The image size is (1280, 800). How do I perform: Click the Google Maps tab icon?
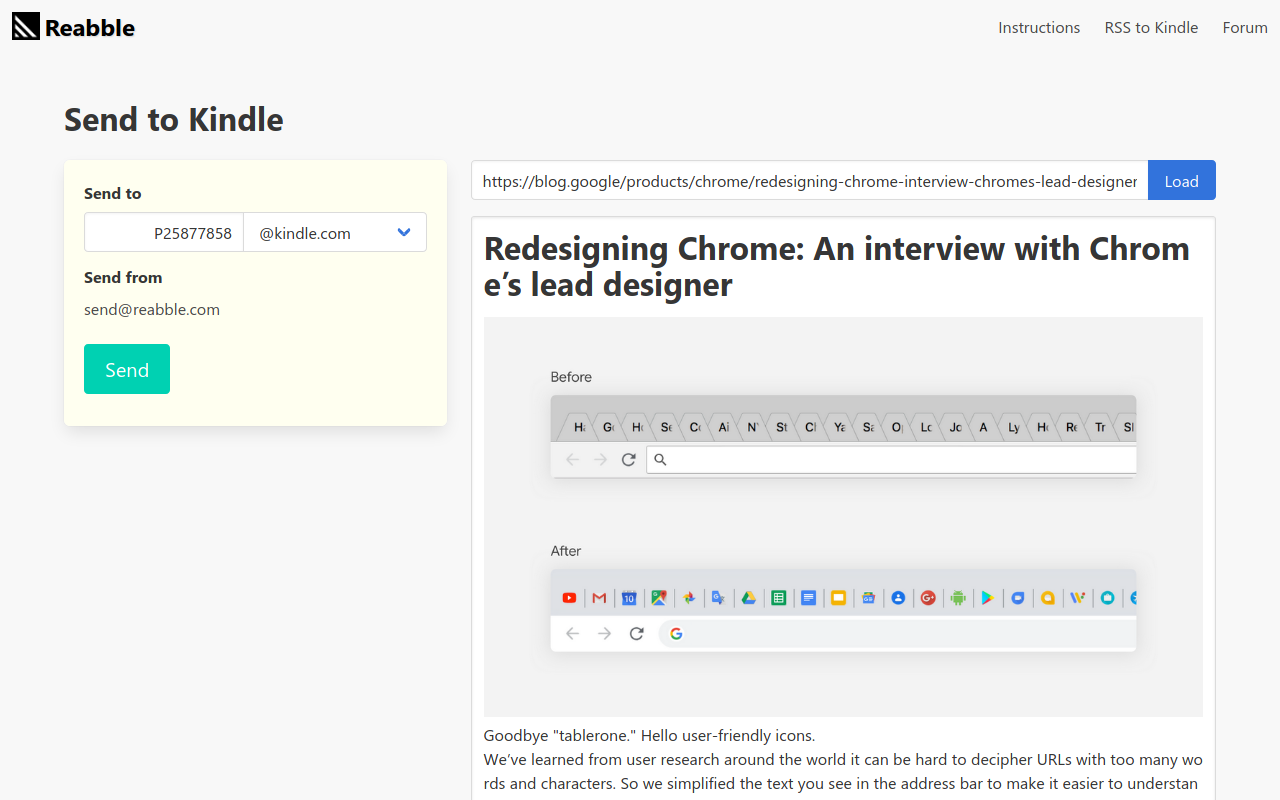click(x=659, y=598)
